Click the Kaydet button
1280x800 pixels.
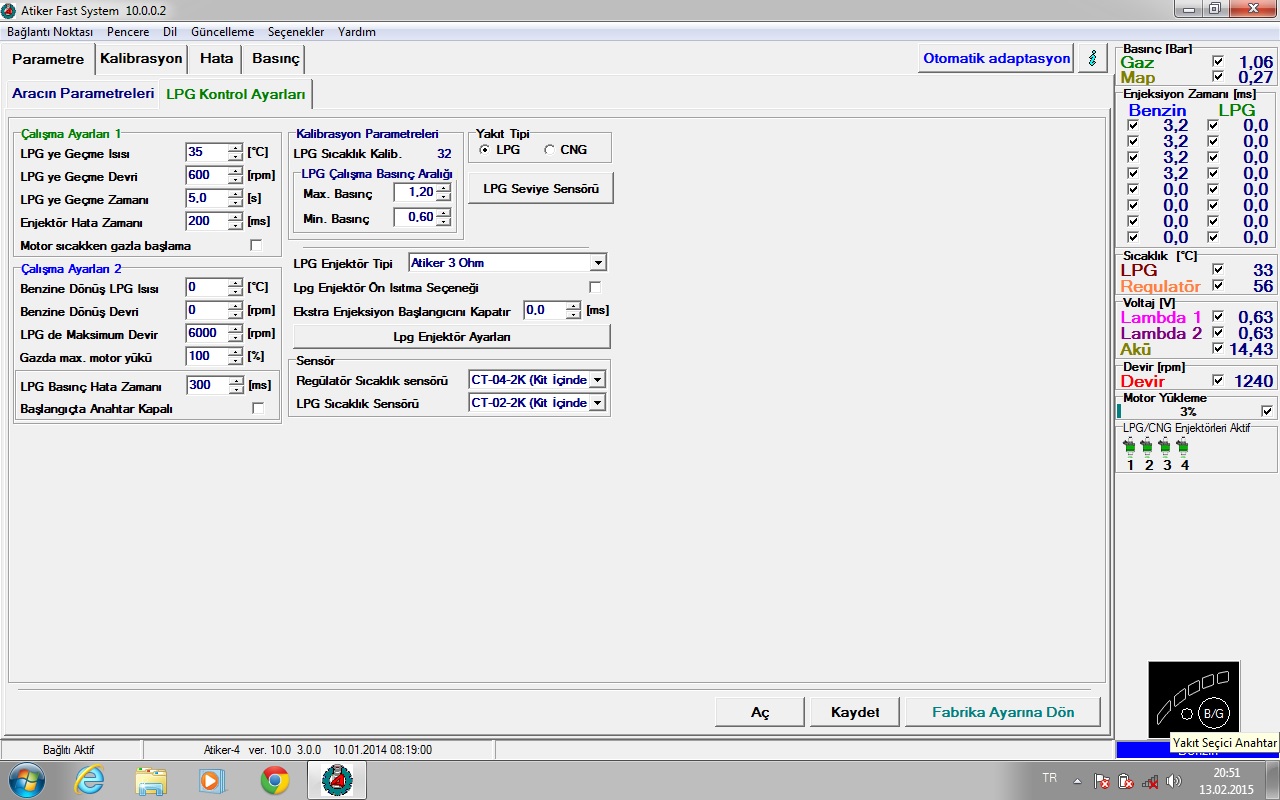[x=855, y=712]
